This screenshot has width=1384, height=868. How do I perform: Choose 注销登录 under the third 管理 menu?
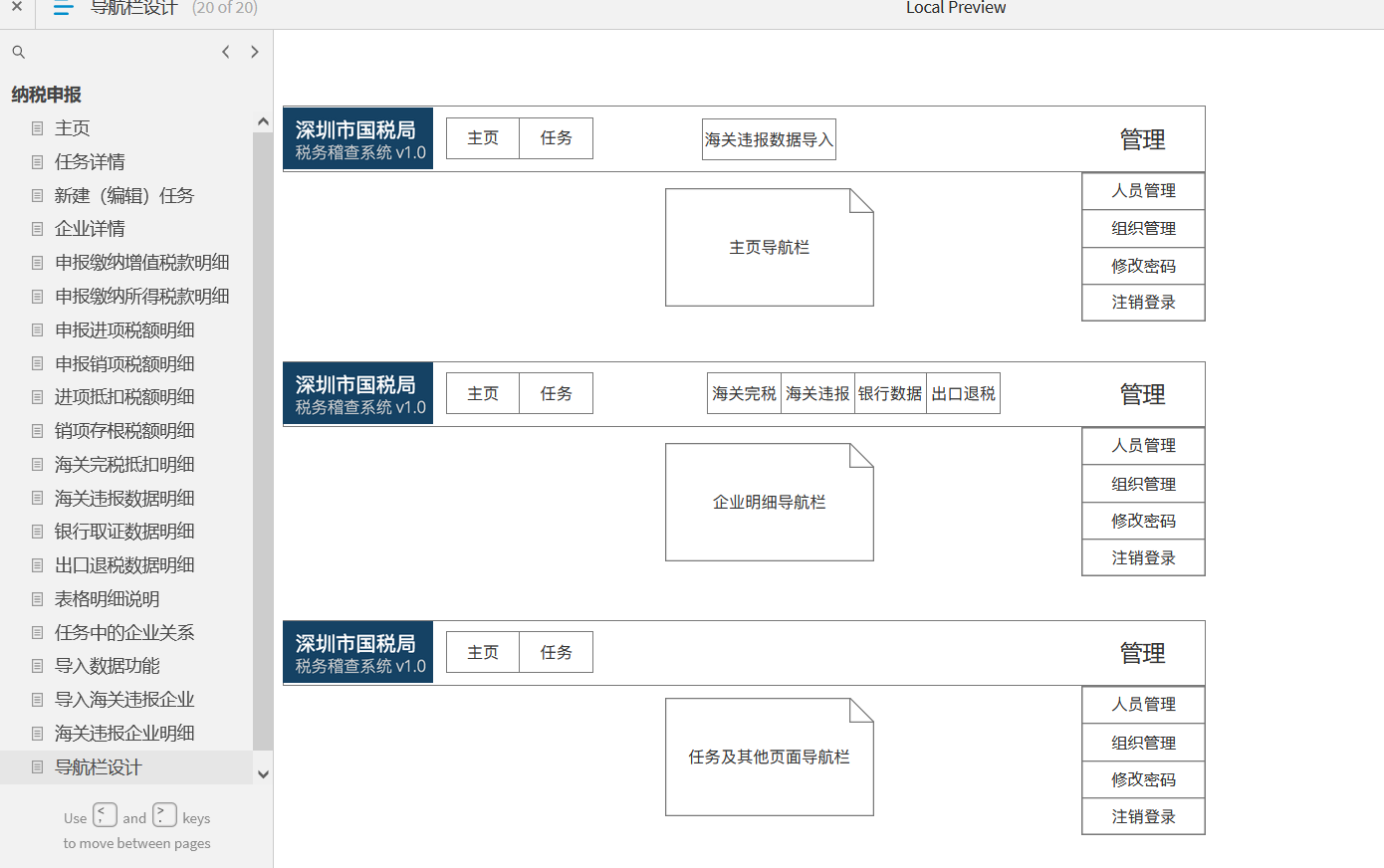click(1143, 816)
